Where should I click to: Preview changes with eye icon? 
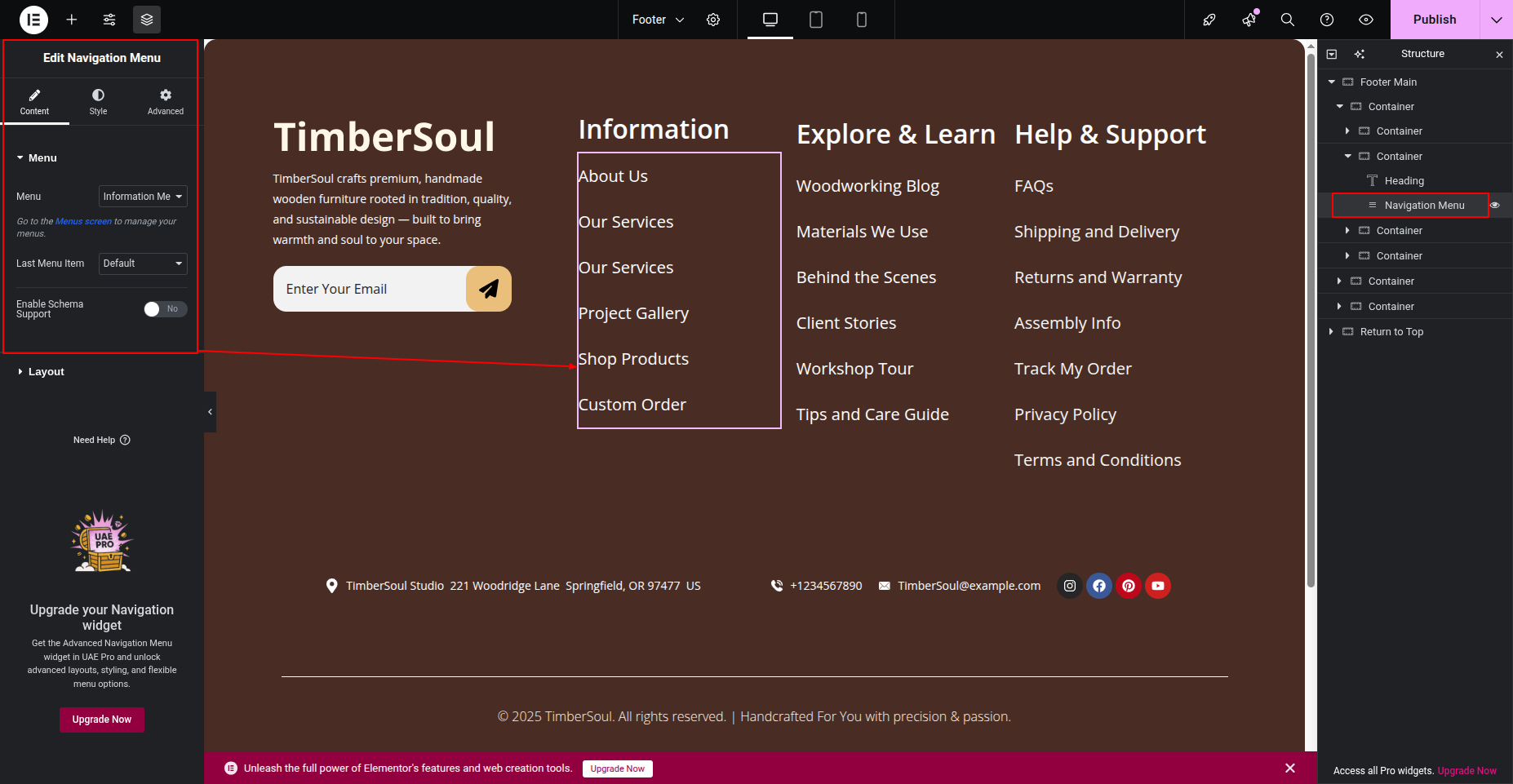[x=1366, y=20]
